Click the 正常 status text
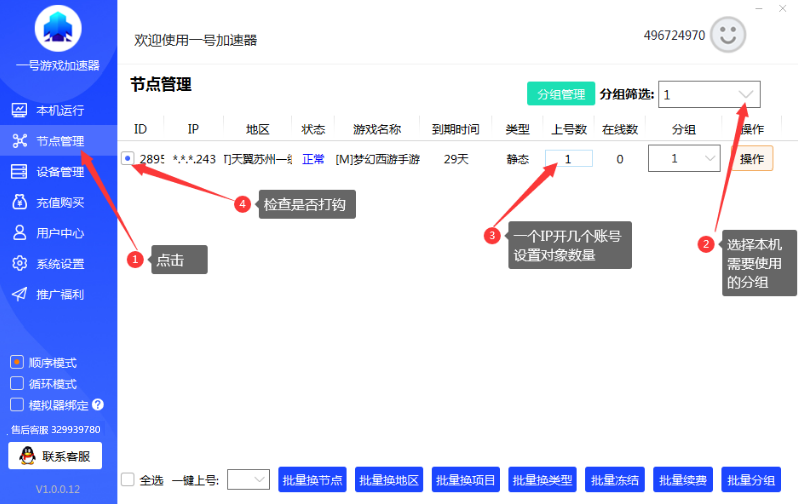This screenshot has height=504, width=802. (313, 159)
